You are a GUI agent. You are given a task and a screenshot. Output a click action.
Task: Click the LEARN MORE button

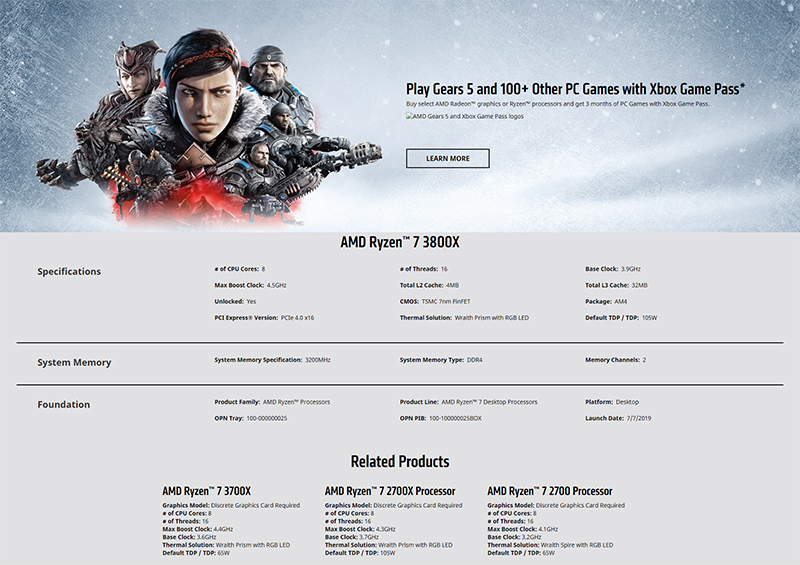click(447, 158)
